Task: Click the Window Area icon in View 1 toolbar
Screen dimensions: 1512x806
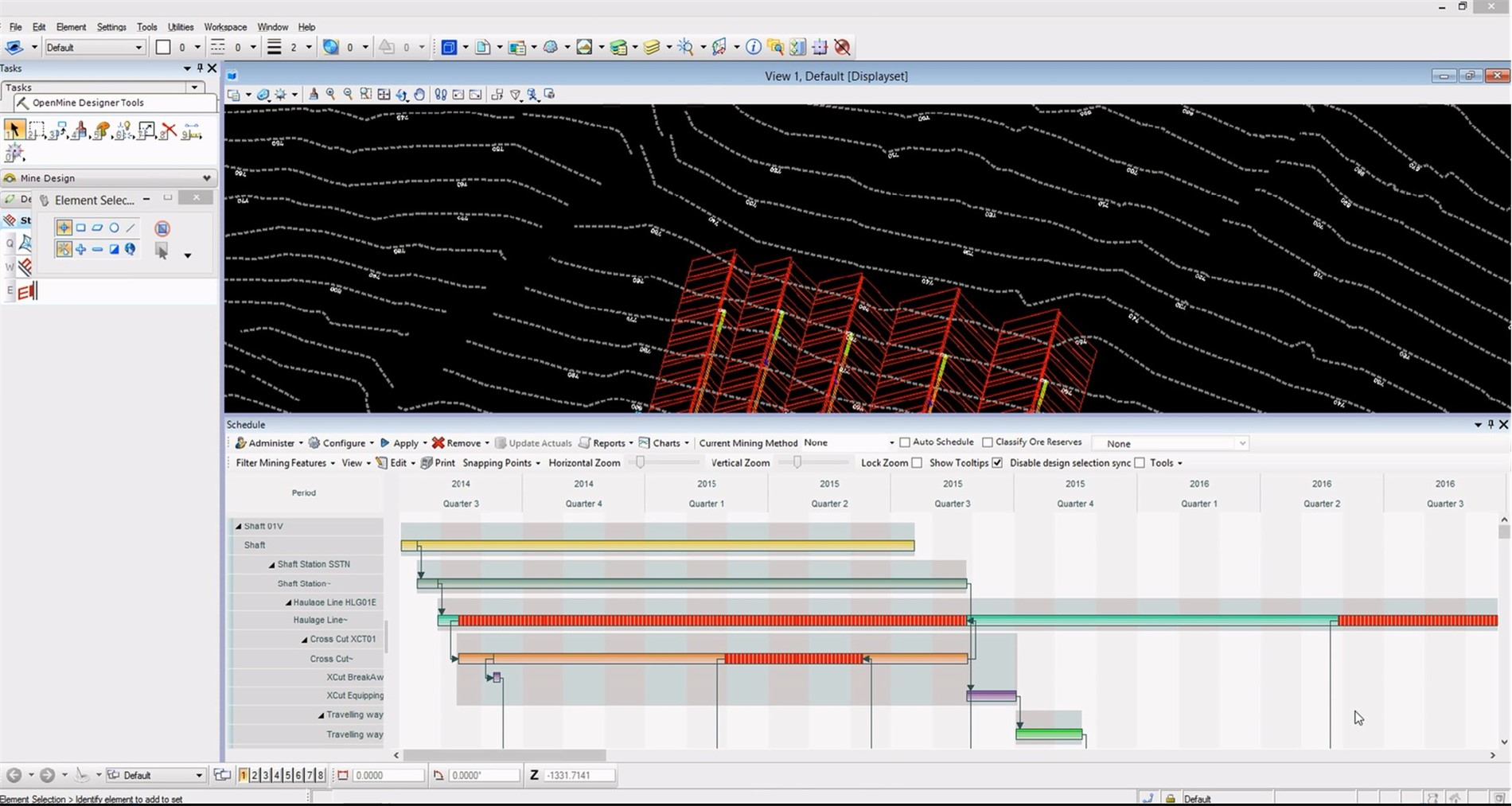Action: (365, 94)
